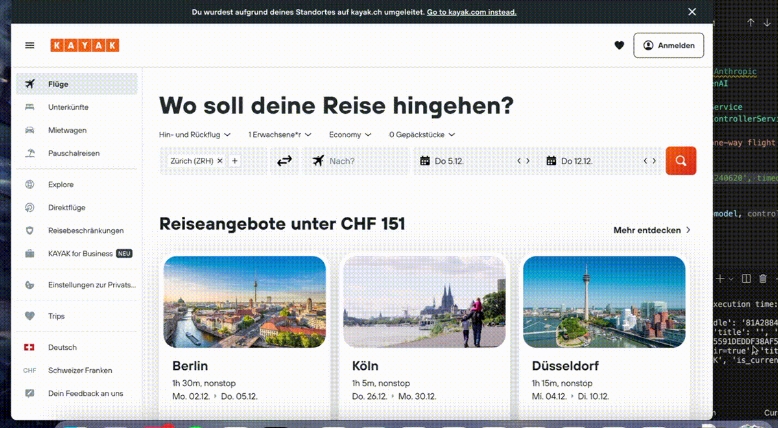Click the briefcase icon for KAYAK for Business
The image size is (778, 428).
tap(30, 253)
